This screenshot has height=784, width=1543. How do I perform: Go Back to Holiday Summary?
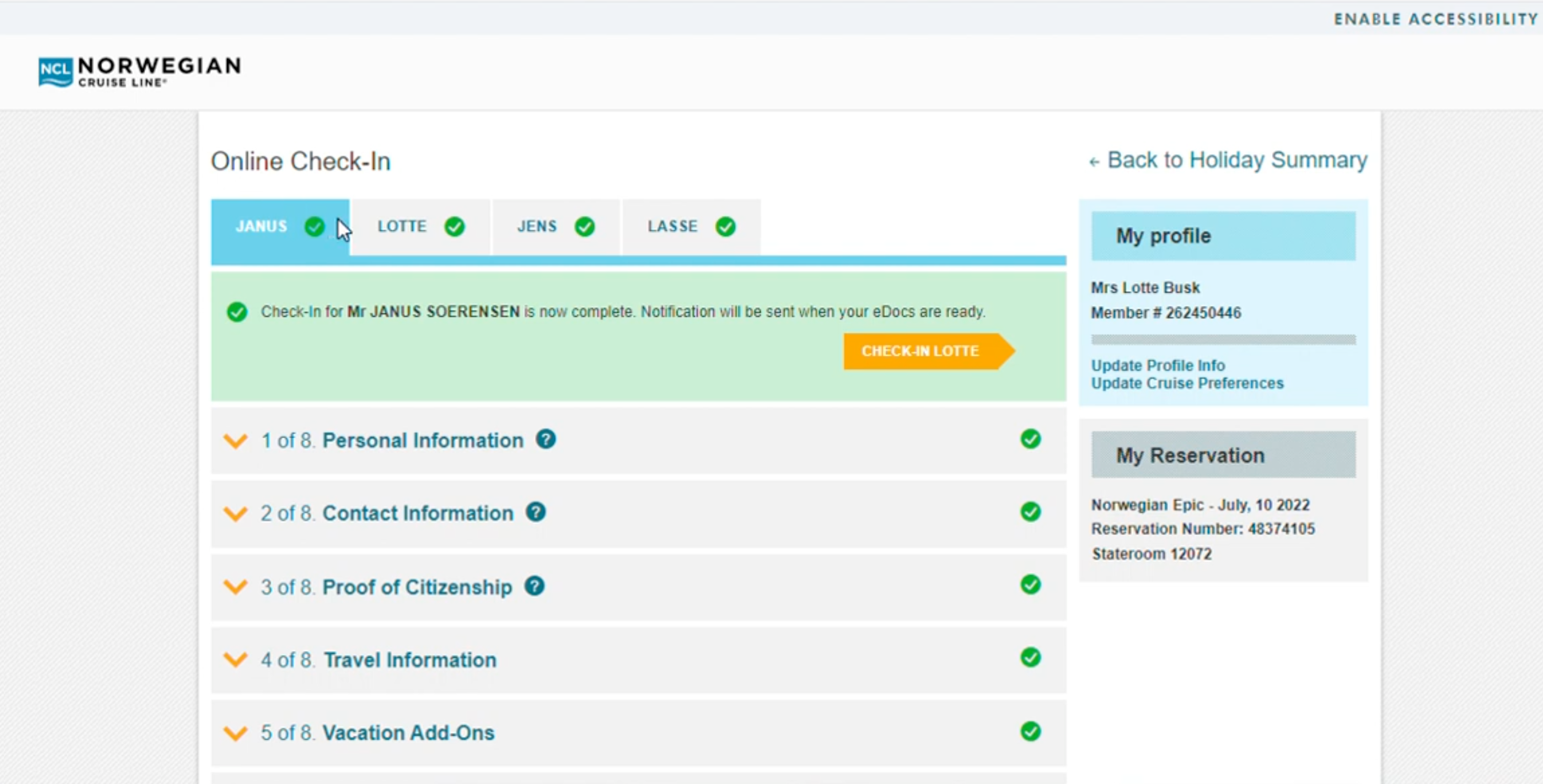click(x=1228, y=161)
